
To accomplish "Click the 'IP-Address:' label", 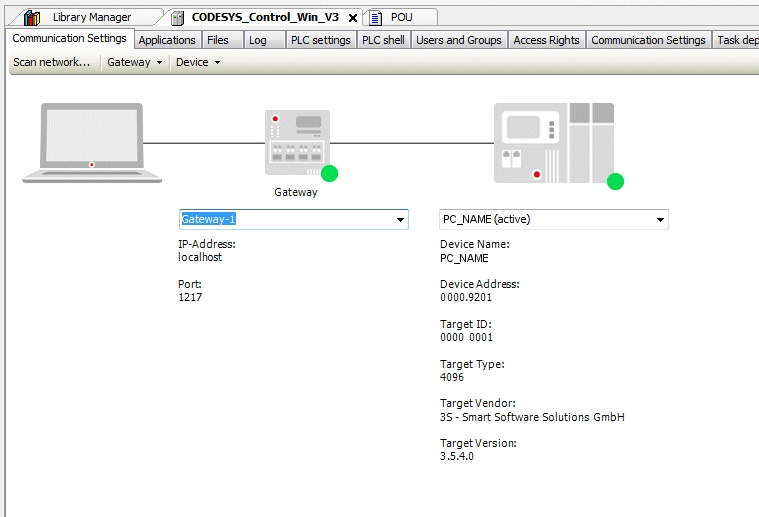I will point(207,244).
